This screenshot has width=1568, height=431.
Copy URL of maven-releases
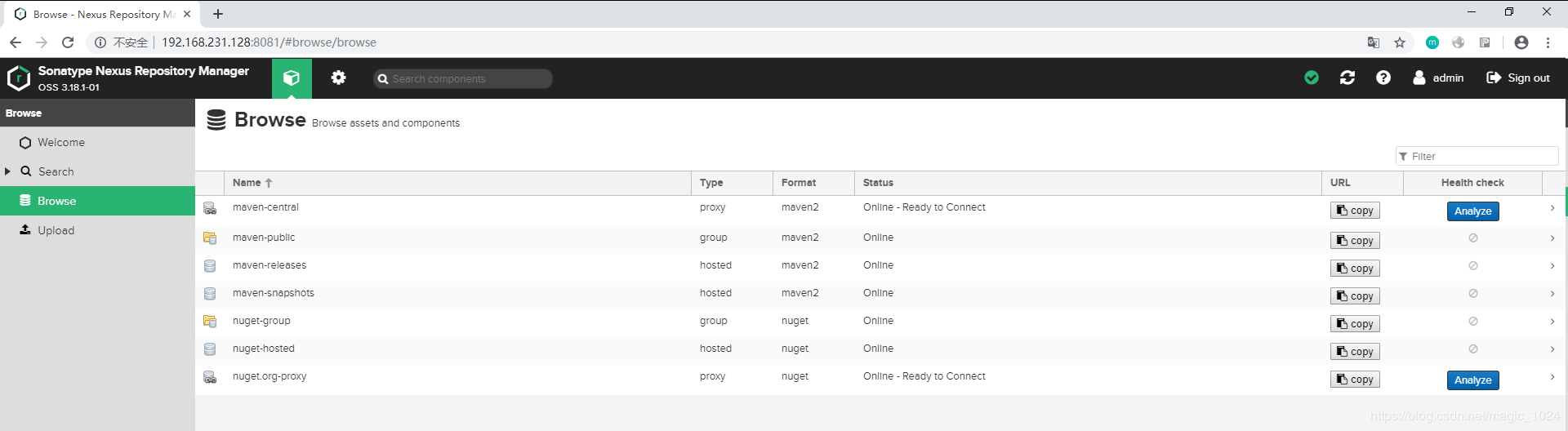point(1355,269)
